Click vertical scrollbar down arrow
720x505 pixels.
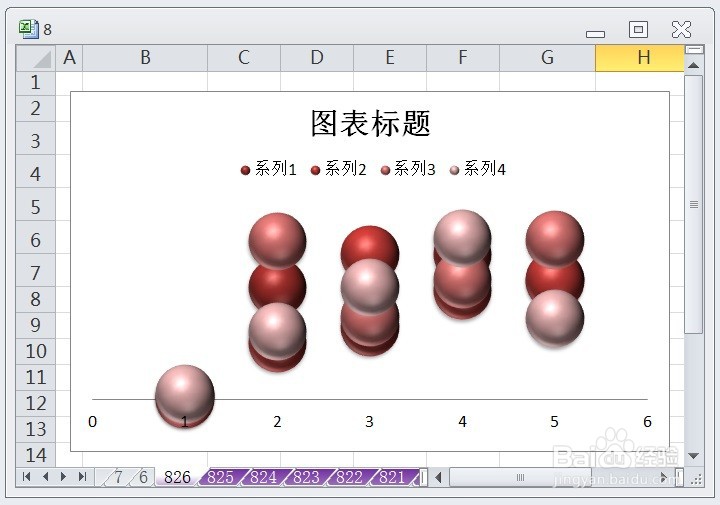(693, 456)
